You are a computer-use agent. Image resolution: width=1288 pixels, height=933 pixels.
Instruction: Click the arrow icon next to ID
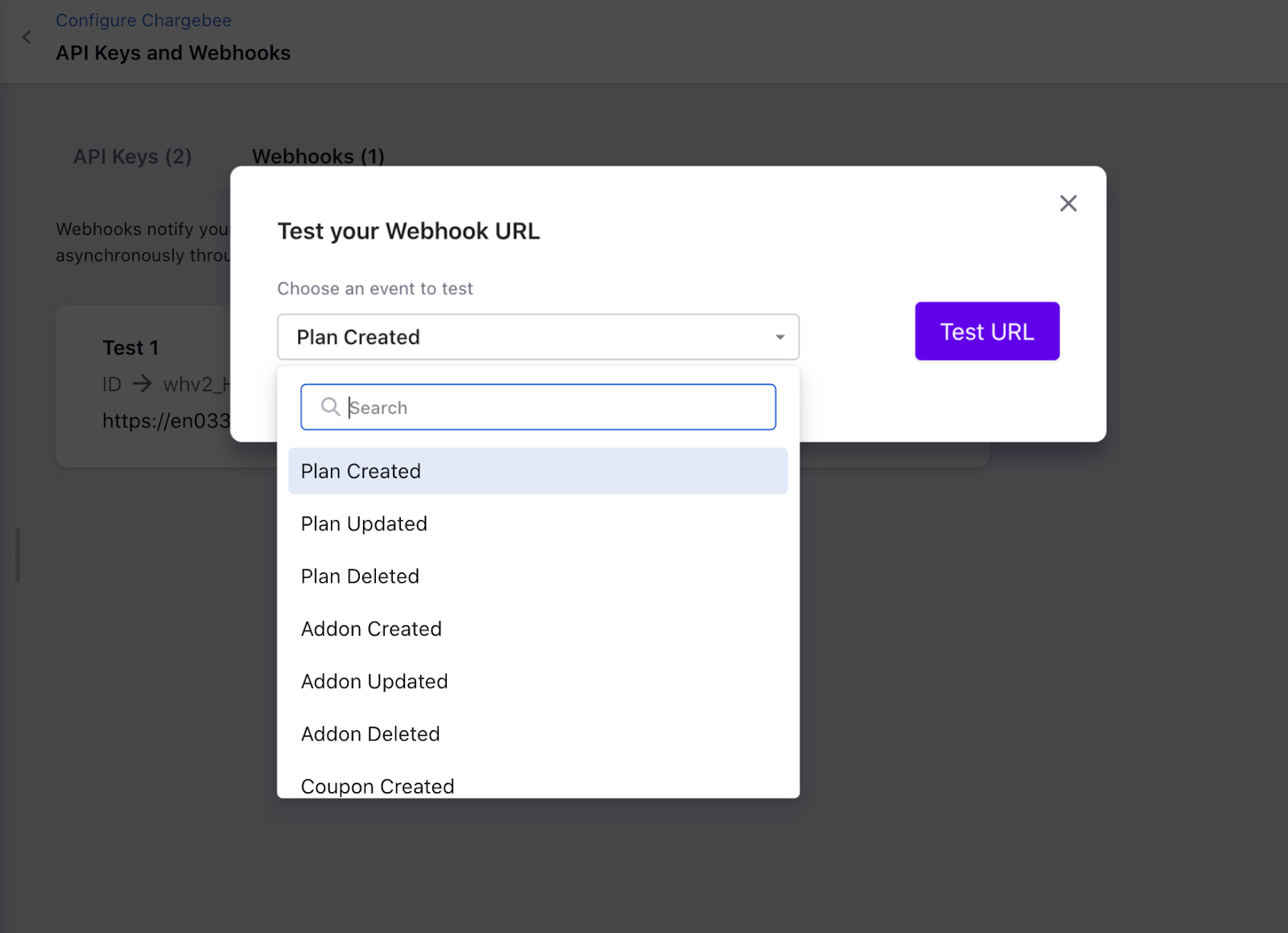pos(142,384)
